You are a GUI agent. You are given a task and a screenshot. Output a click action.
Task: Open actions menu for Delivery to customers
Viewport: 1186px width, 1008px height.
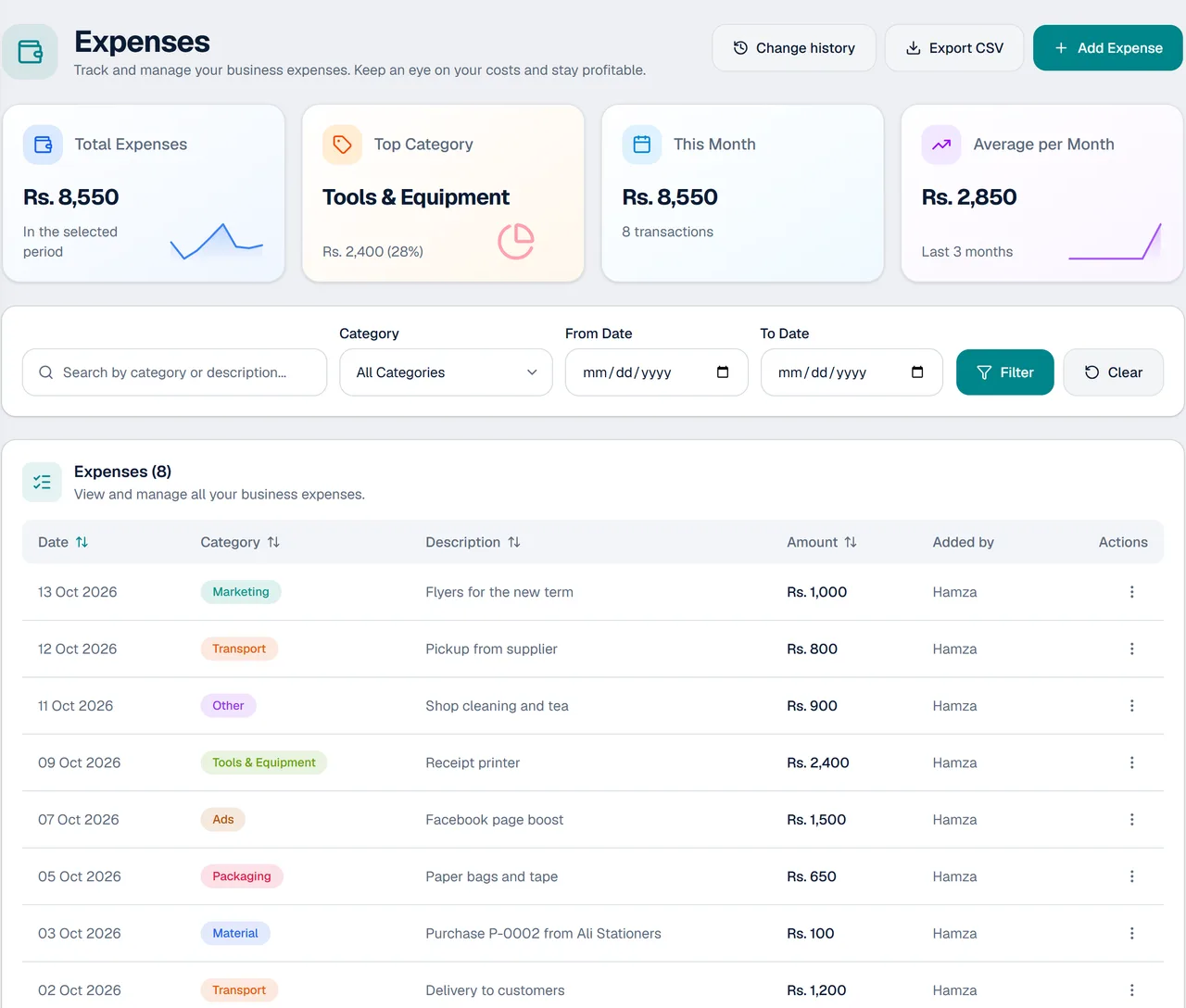tap(1131, 990)
